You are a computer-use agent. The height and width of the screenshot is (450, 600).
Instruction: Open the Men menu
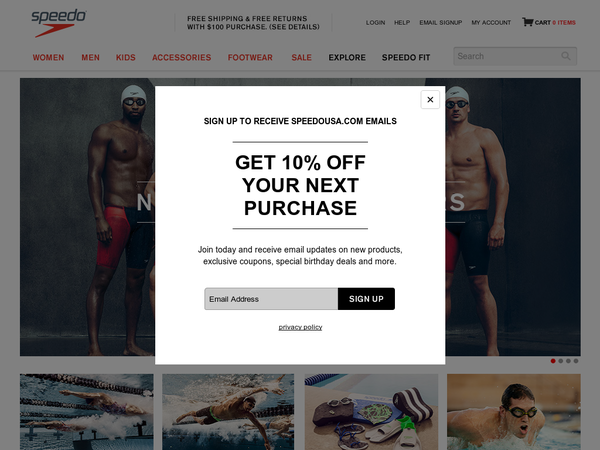click(90, 57)
